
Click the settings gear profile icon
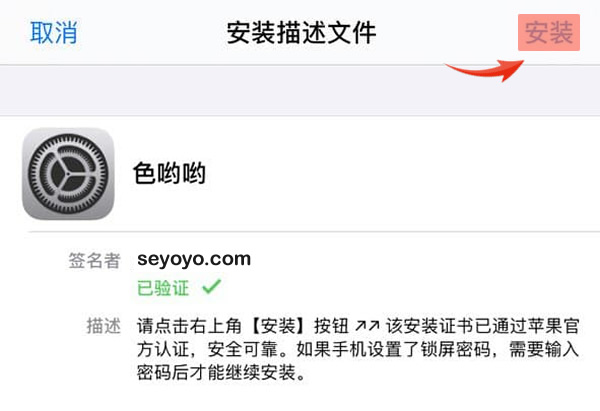pos(68,173)
